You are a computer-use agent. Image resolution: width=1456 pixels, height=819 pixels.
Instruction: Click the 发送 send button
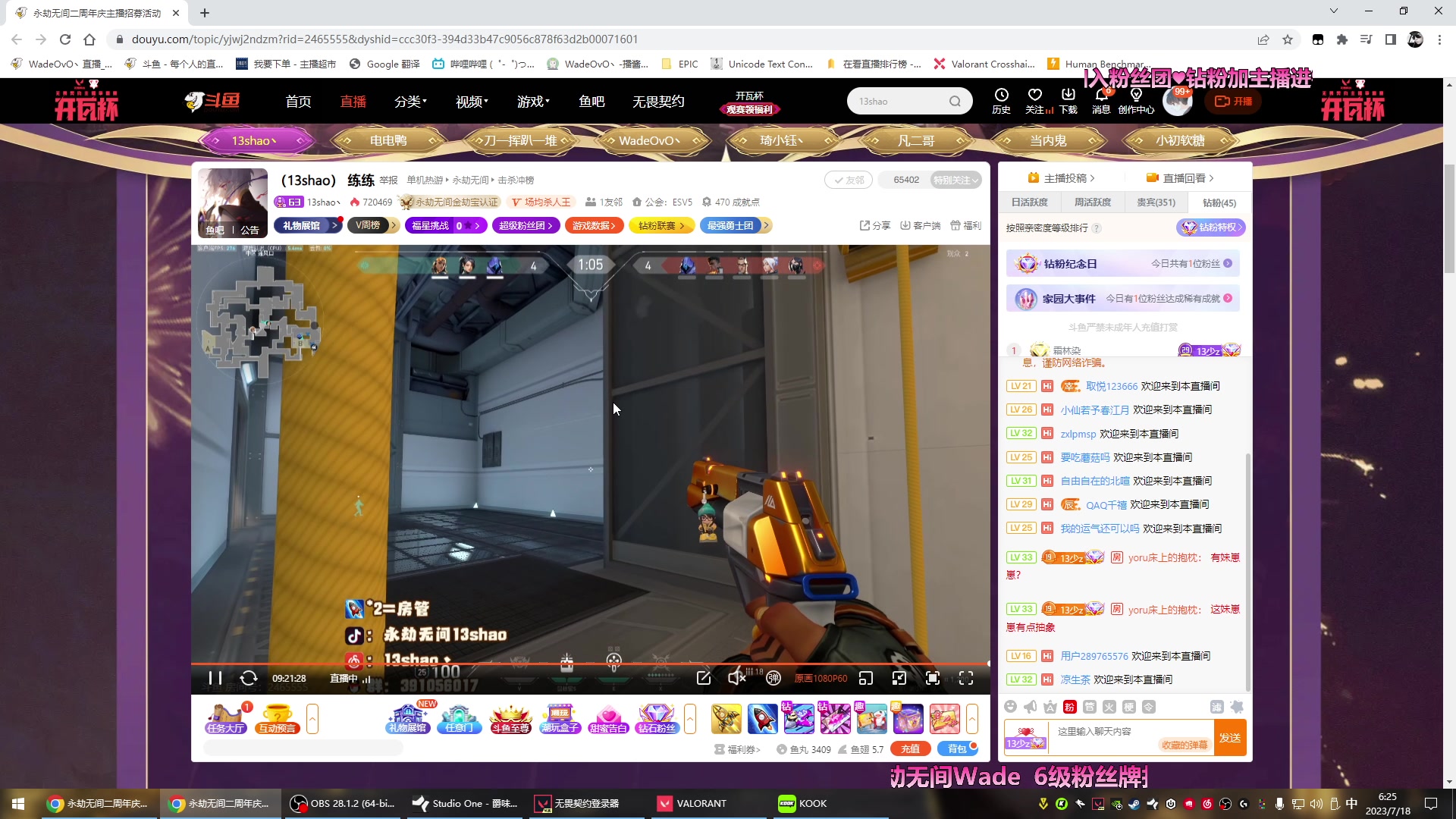(x=1230, y=738)
